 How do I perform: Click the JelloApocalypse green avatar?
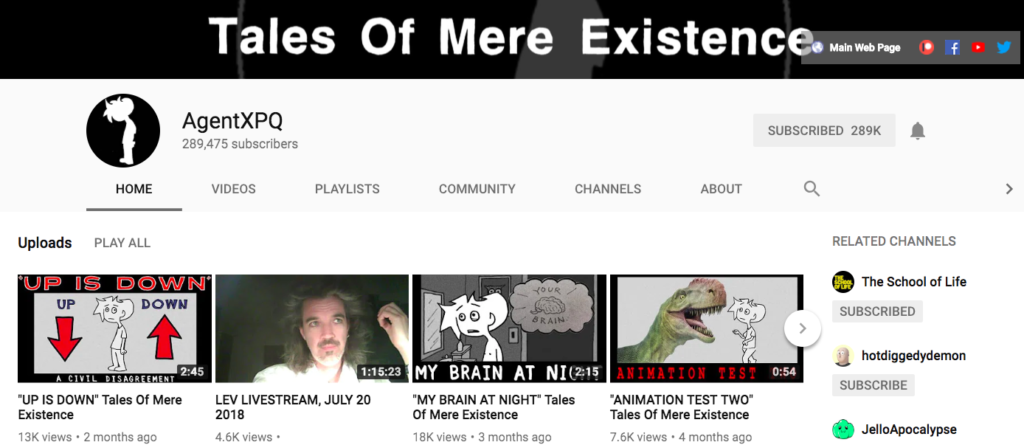(x=843, y=429)
